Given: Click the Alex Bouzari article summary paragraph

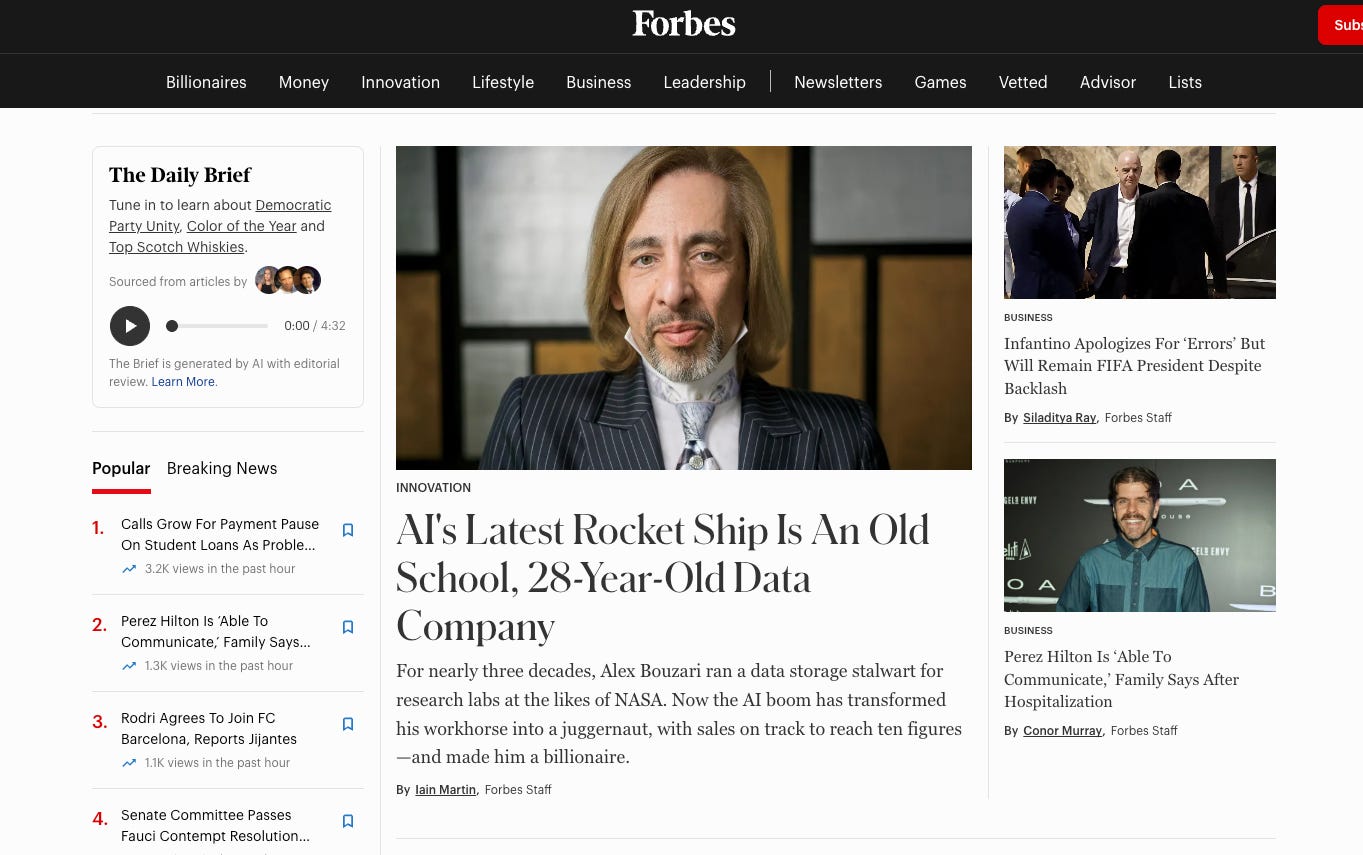Looking at the screenshot, I should (679, 714).
